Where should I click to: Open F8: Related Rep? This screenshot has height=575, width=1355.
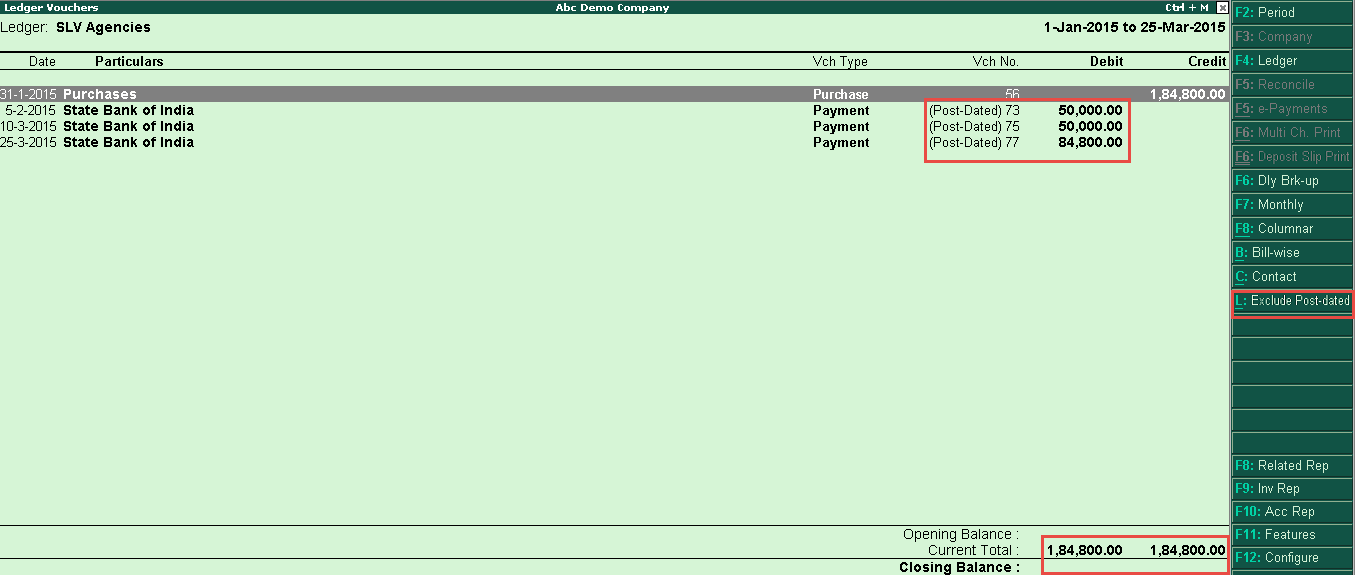(1293, 465)
